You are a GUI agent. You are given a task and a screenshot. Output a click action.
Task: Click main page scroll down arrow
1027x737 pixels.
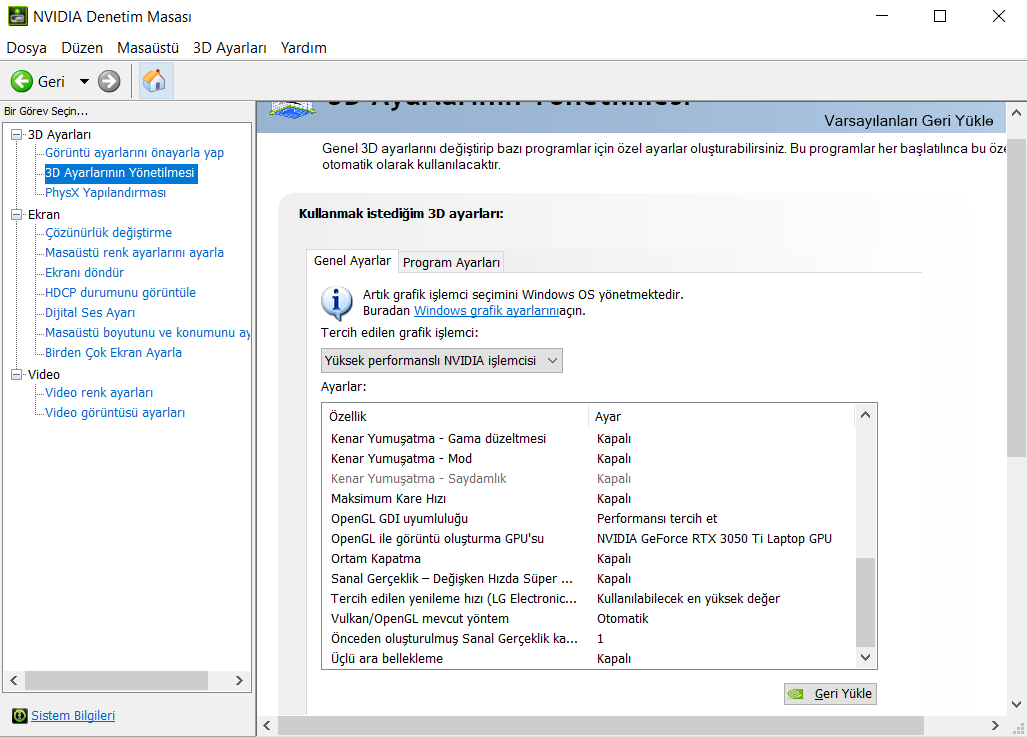pyautogui.click(x=1017, y=704)
